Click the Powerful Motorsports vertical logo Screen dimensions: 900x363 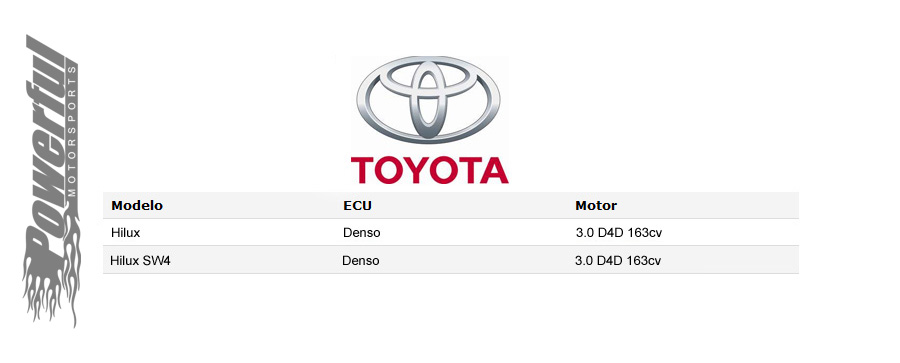[51, 181]
